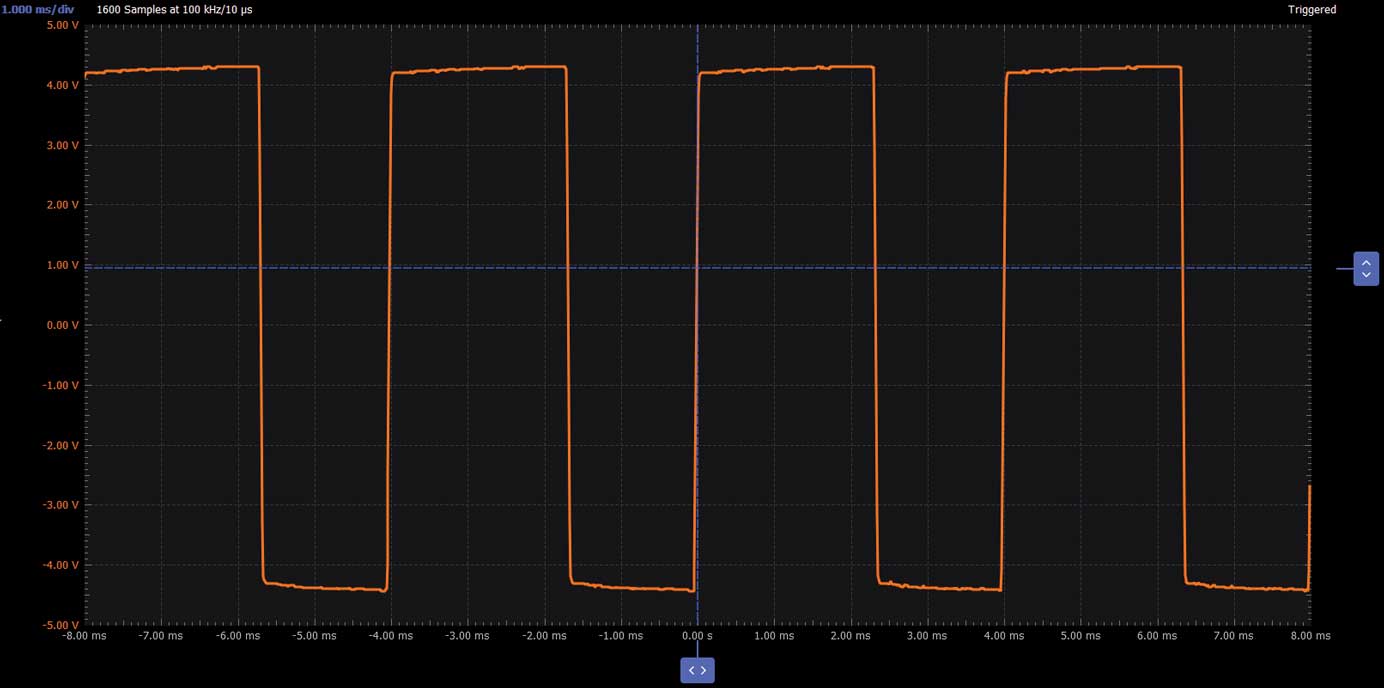Click the 0.00 s time axis label
The width and height of the screenshot is (1384, 688).
(697, 635)
